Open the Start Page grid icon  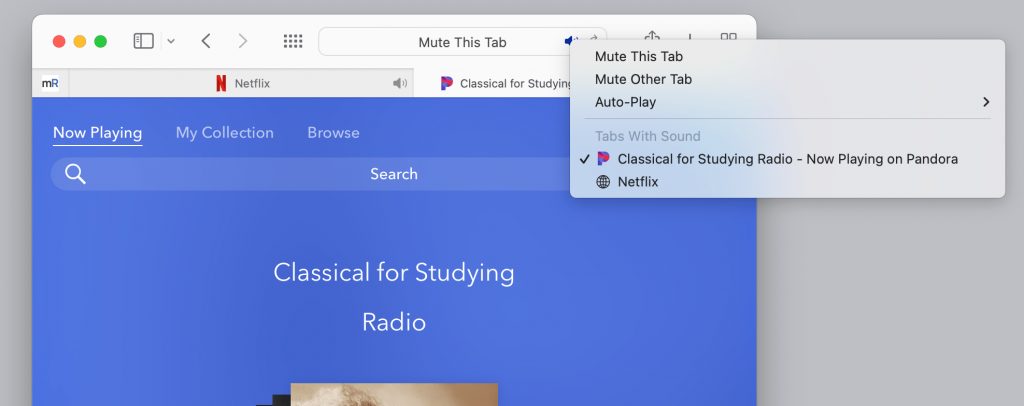[293, 41]
